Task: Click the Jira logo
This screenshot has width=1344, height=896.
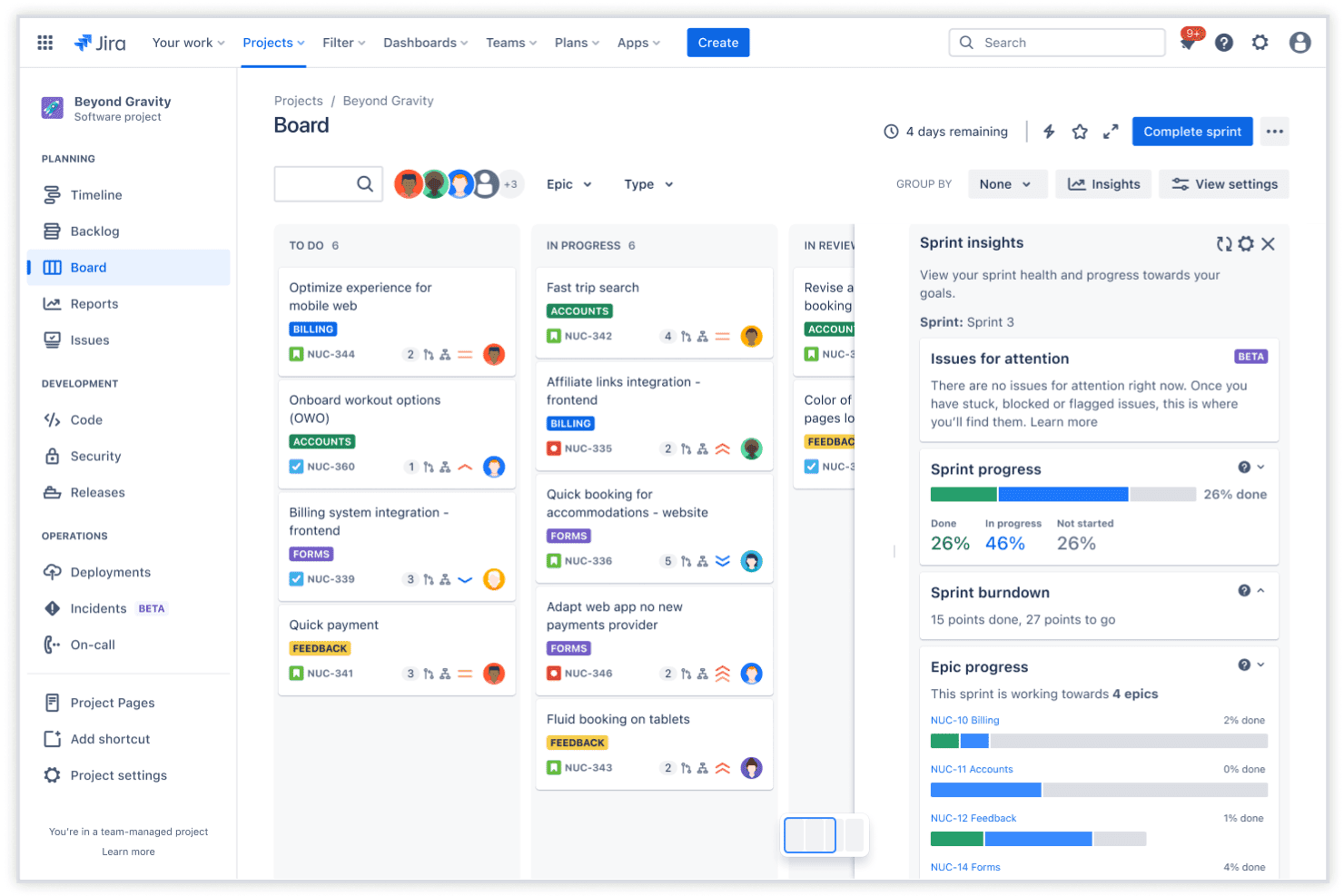Action: point(100,43)
